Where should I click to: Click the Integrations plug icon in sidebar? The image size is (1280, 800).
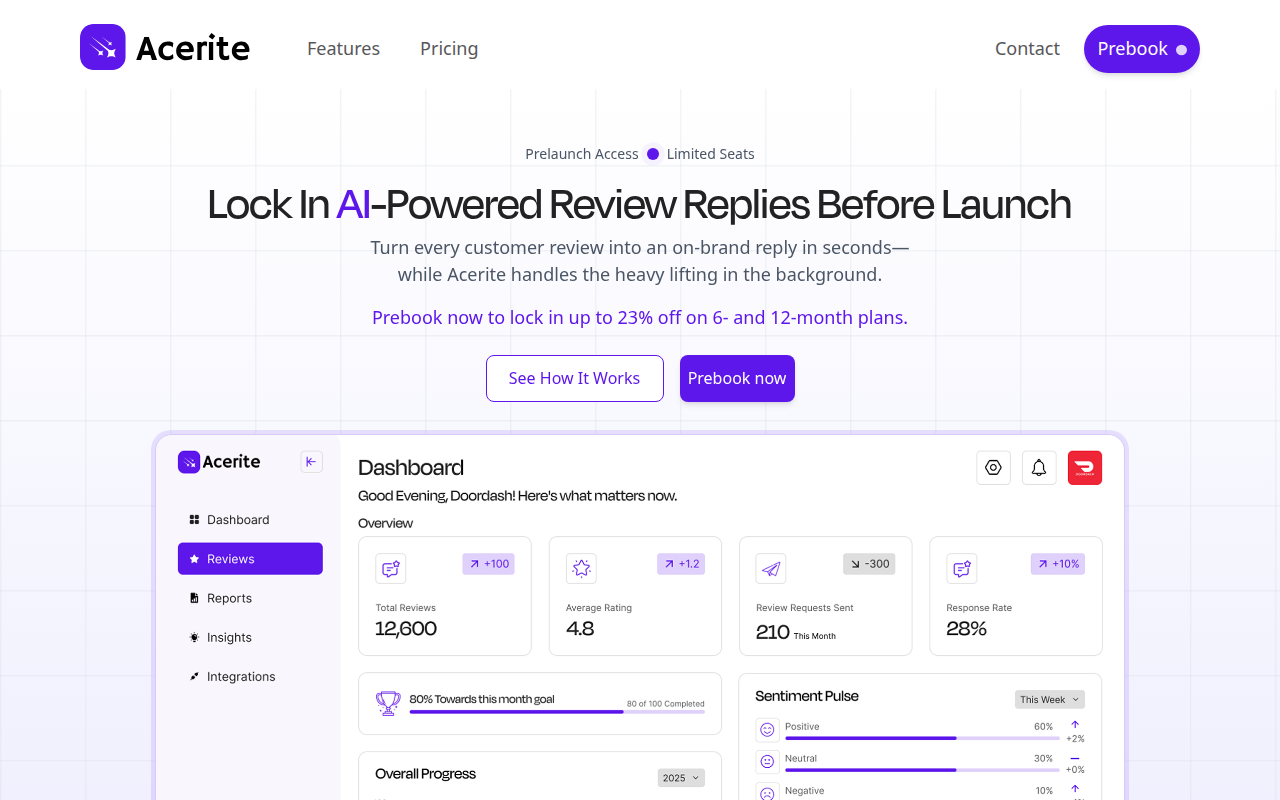click(194, 676)
